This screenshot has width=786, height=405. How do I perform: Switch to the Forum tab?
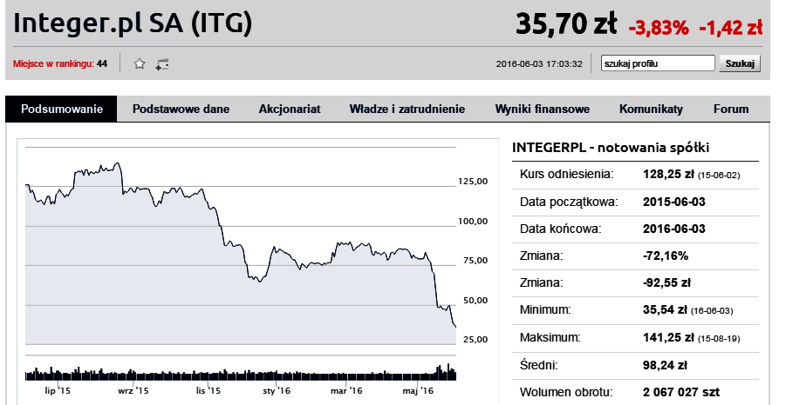point(731,109)
